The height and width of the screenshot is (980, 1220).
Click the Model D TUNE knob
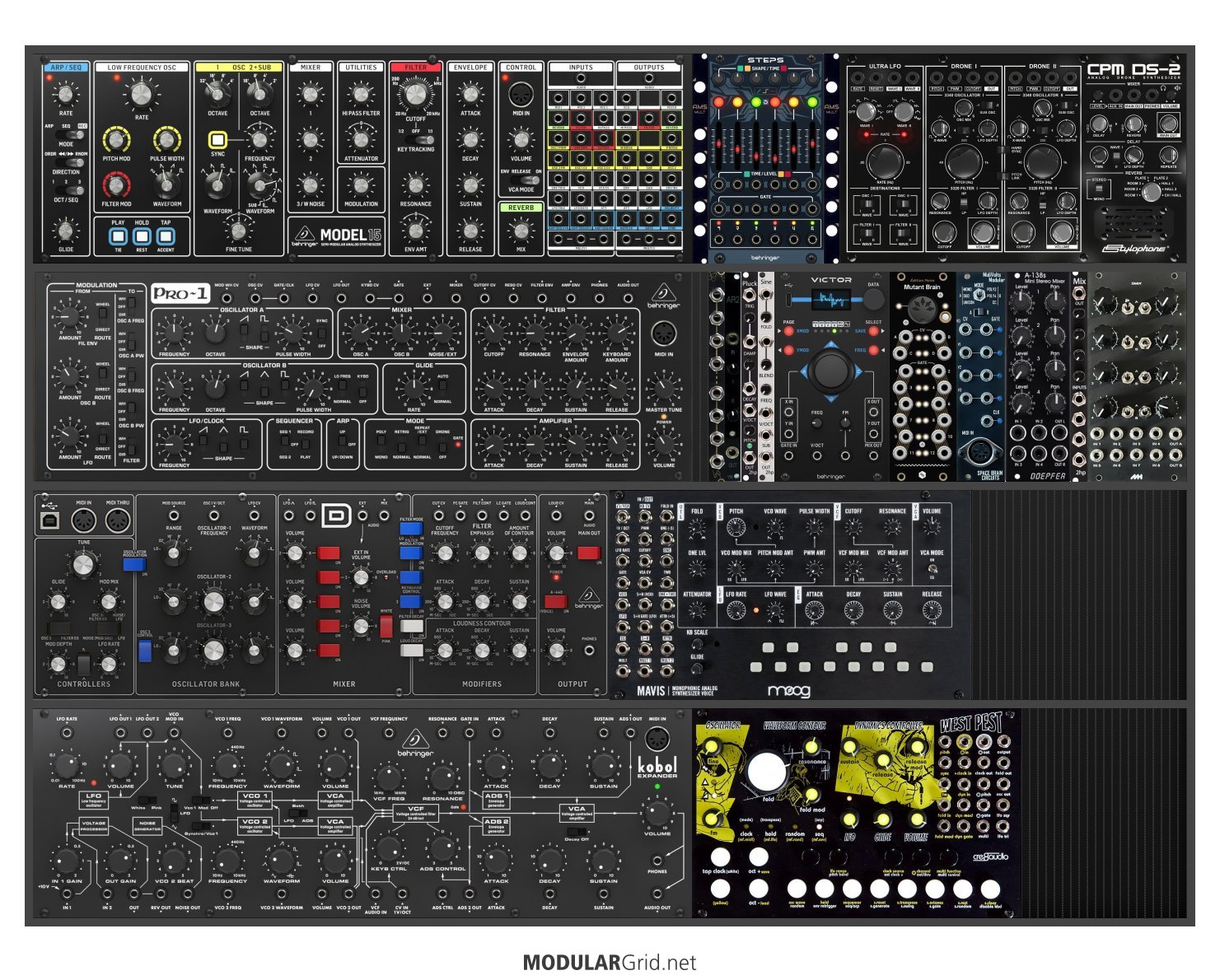[x=83, y=563]
